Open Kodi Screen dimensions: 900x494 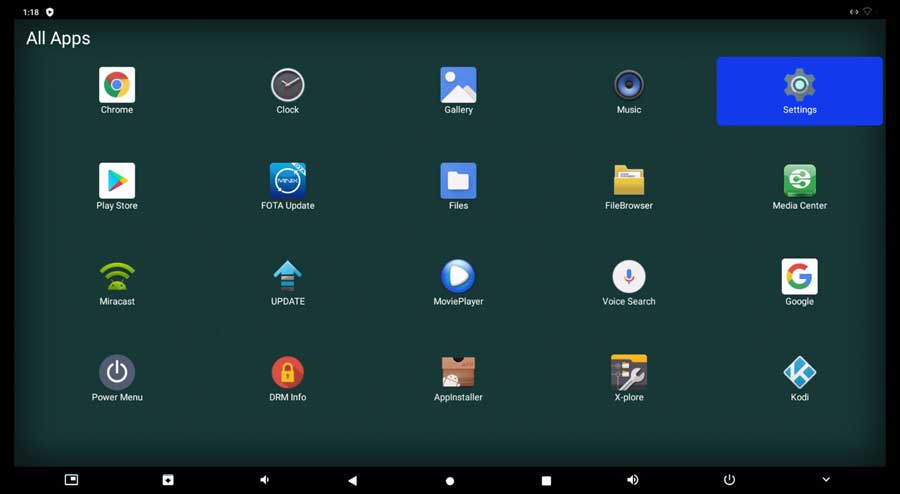pyautogui.click(x=800, y=378)
